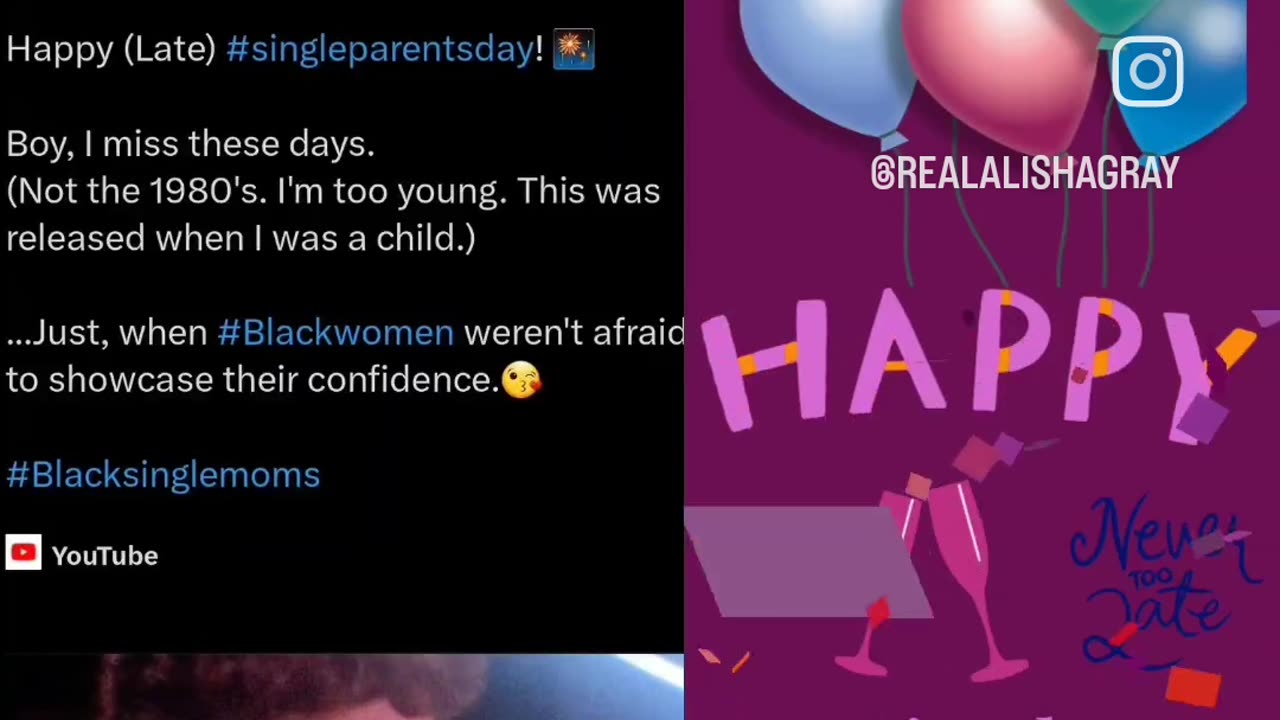Open the #singleparentsday hashtag
Screen dimensions: 1280x720
click(x=381, y=49)
